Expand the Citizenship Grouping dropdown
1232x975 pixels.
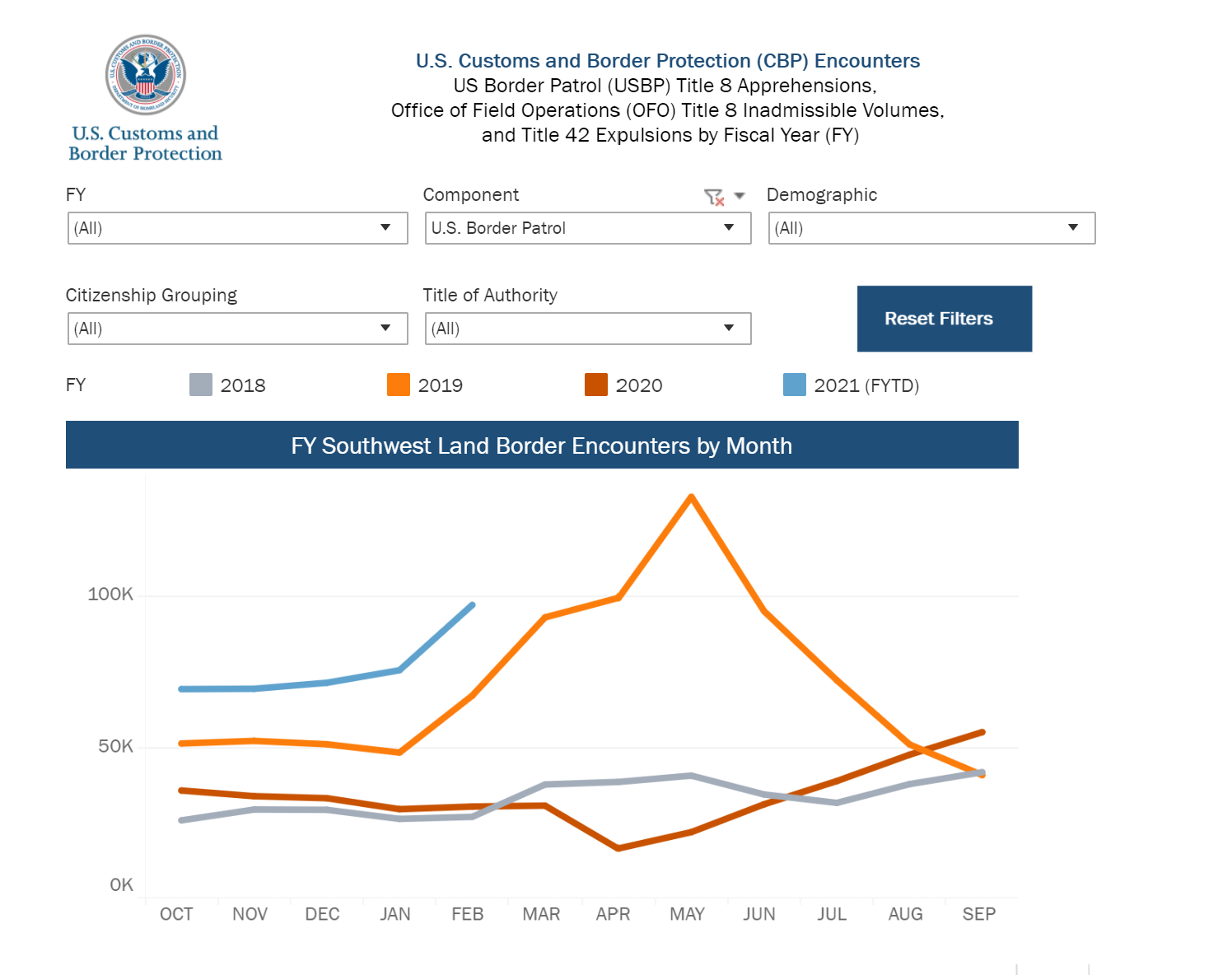pyautogui.click(x=237, y=329)
